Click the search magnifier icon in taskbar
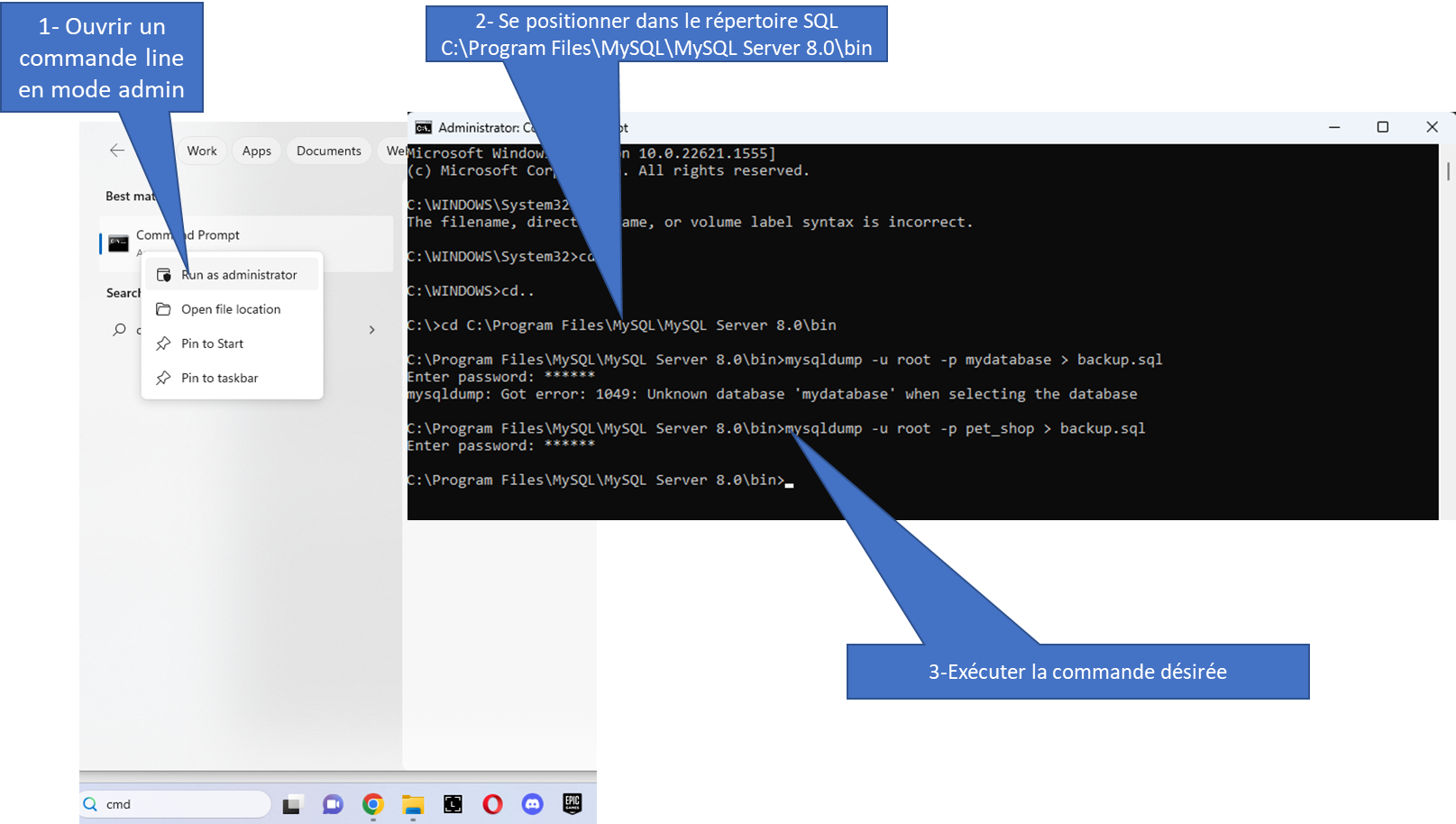The height and width of the screenshot is (824, 1456). [x=90, y=804]
